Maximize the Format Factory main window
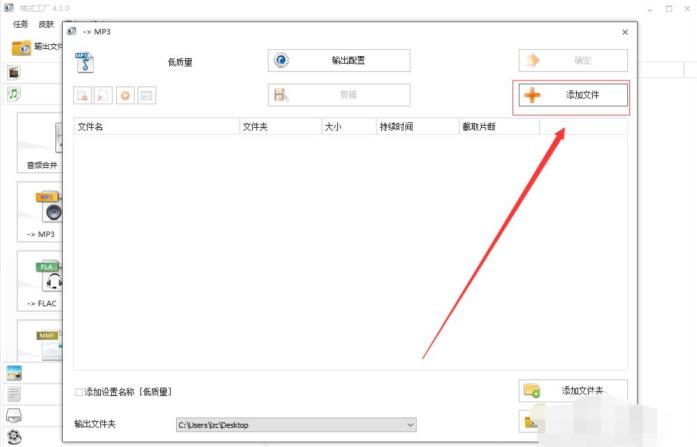 click(669, 8)
